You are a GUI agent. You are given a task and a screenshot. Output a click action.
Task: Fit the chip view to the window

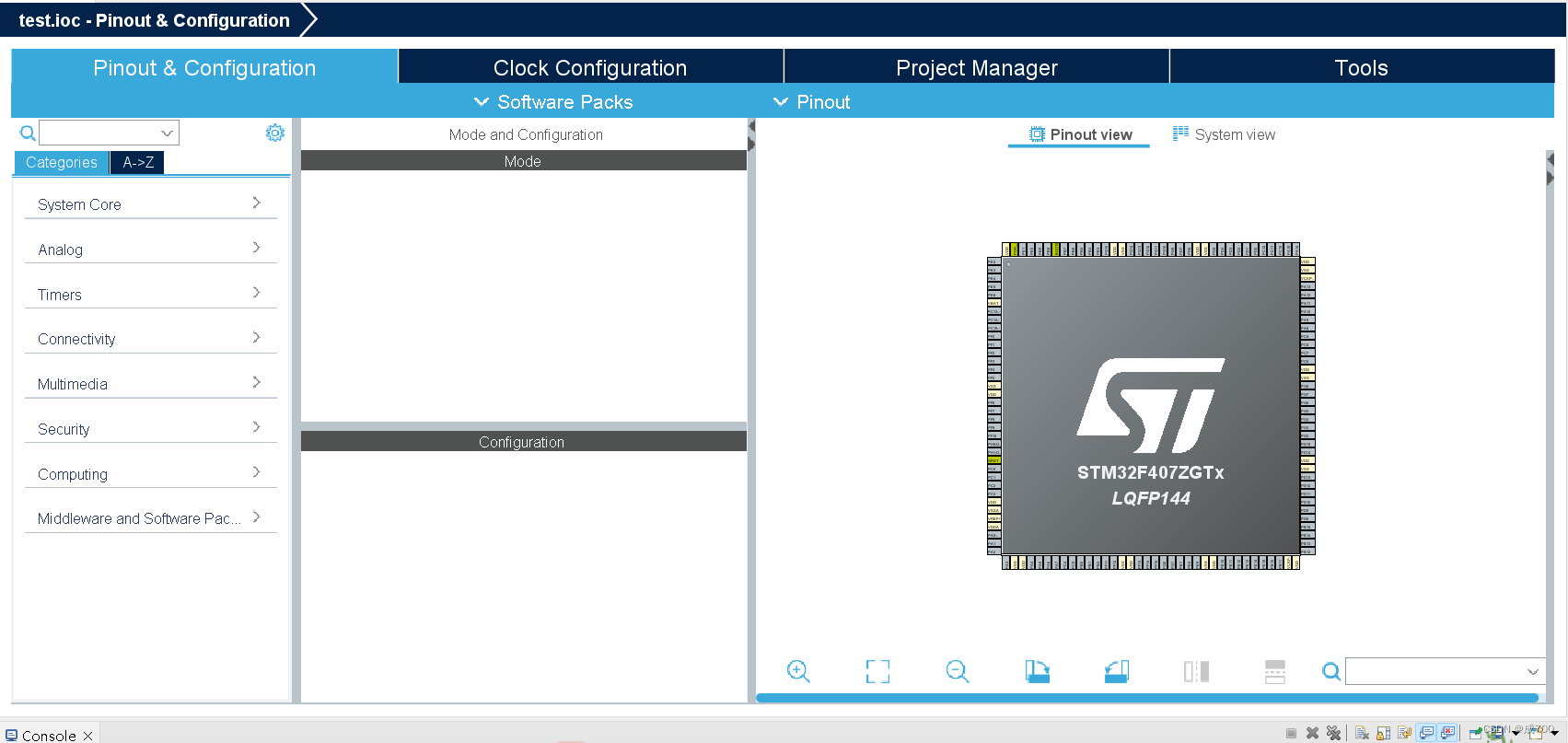click(877, 671)
